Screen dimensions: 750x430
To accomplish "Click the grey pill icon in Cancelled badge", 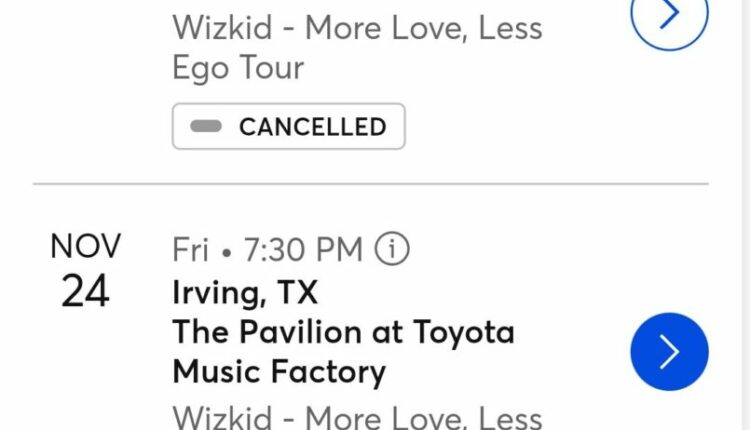I will pyautogui.click(x=206, y=127).
